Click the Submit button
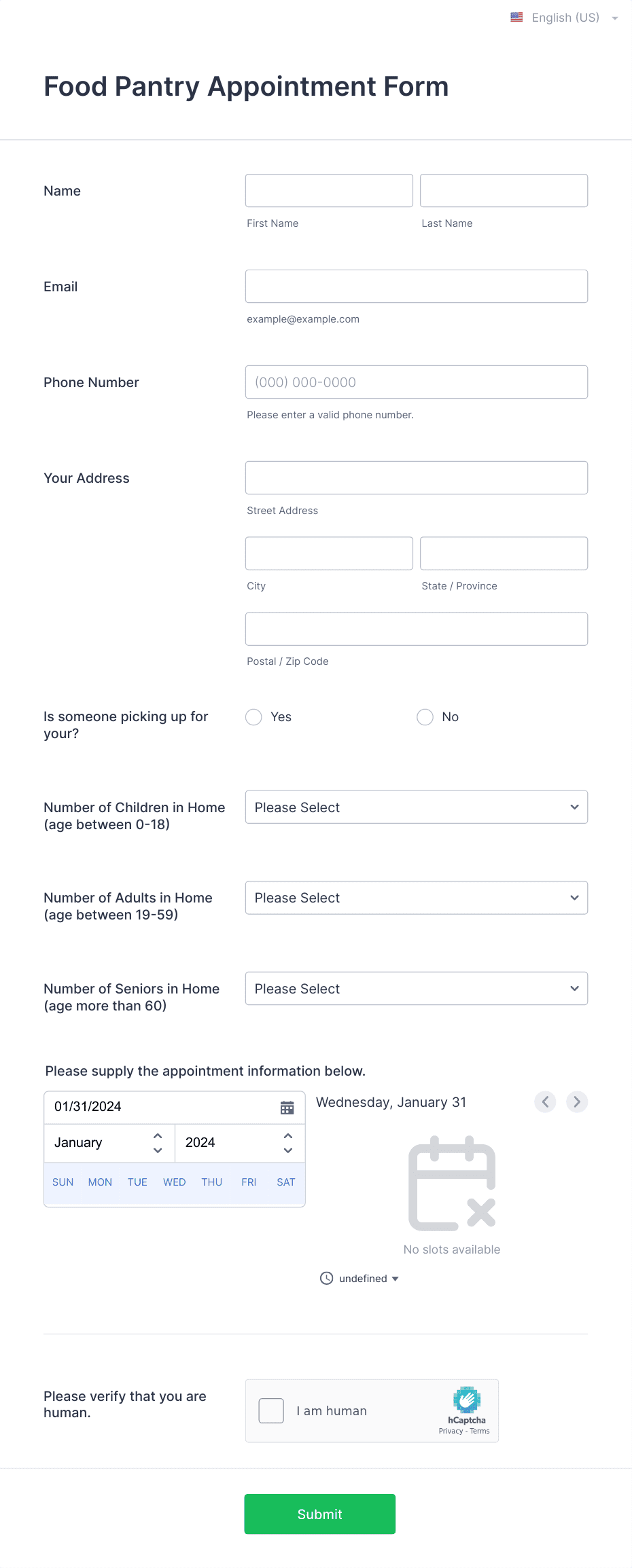Viewport: 632px width, 1568px height. [319, 1514]
